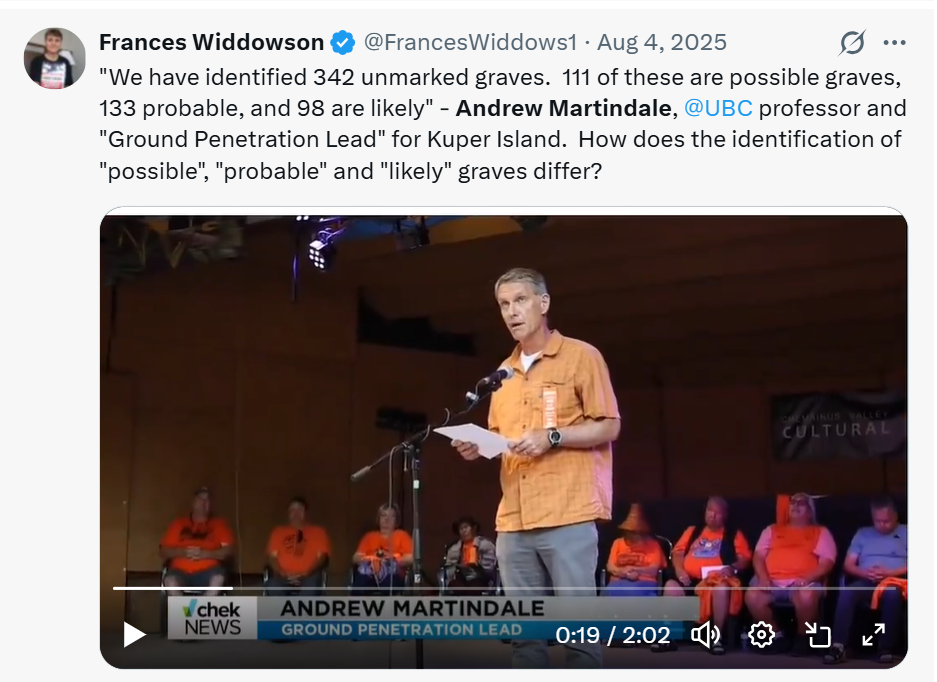
Task: Click the Aug 4, 2025 timestamp
Action: tap(662, 42)
